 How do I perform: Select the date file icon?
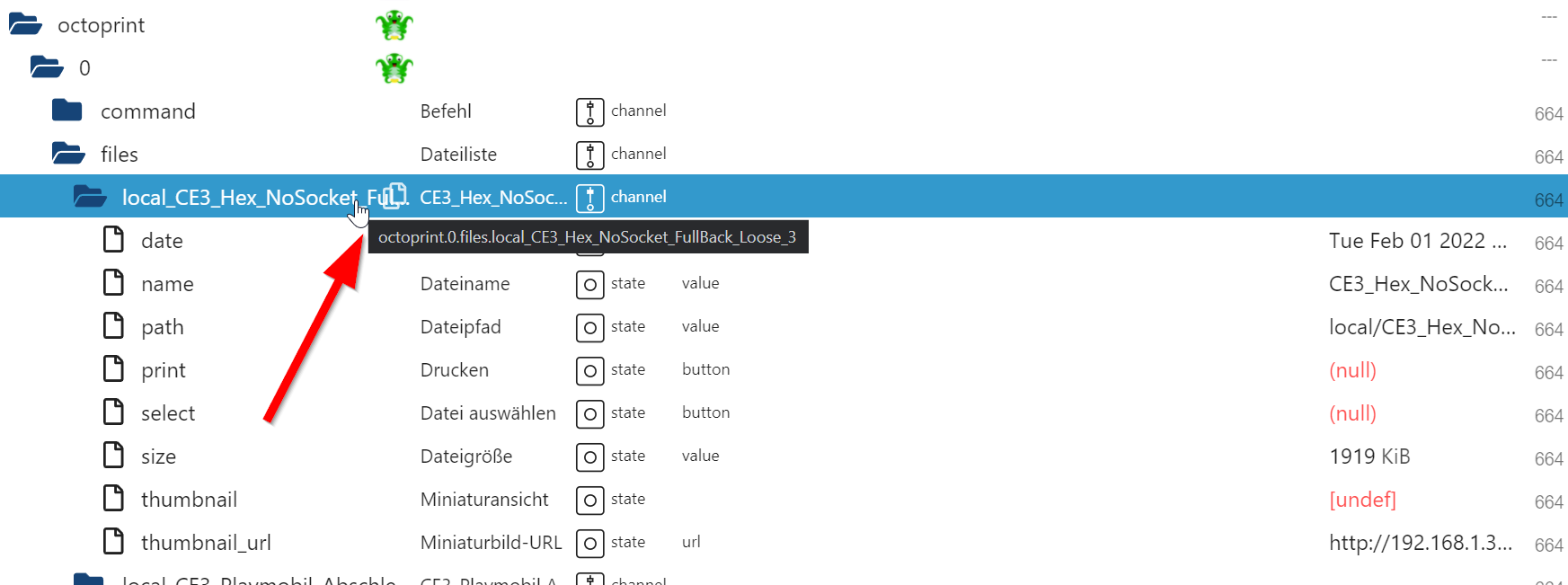coord(113,239)
